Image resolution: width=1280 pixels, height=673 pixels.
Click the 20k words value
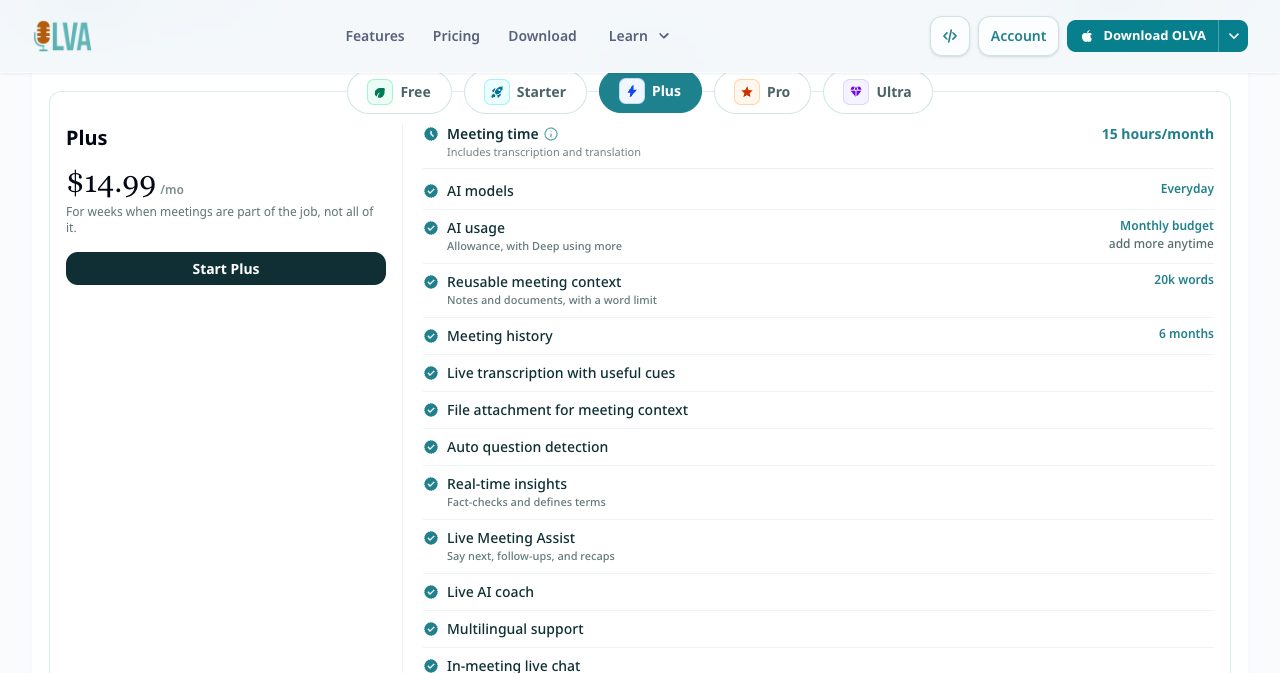1184,280
